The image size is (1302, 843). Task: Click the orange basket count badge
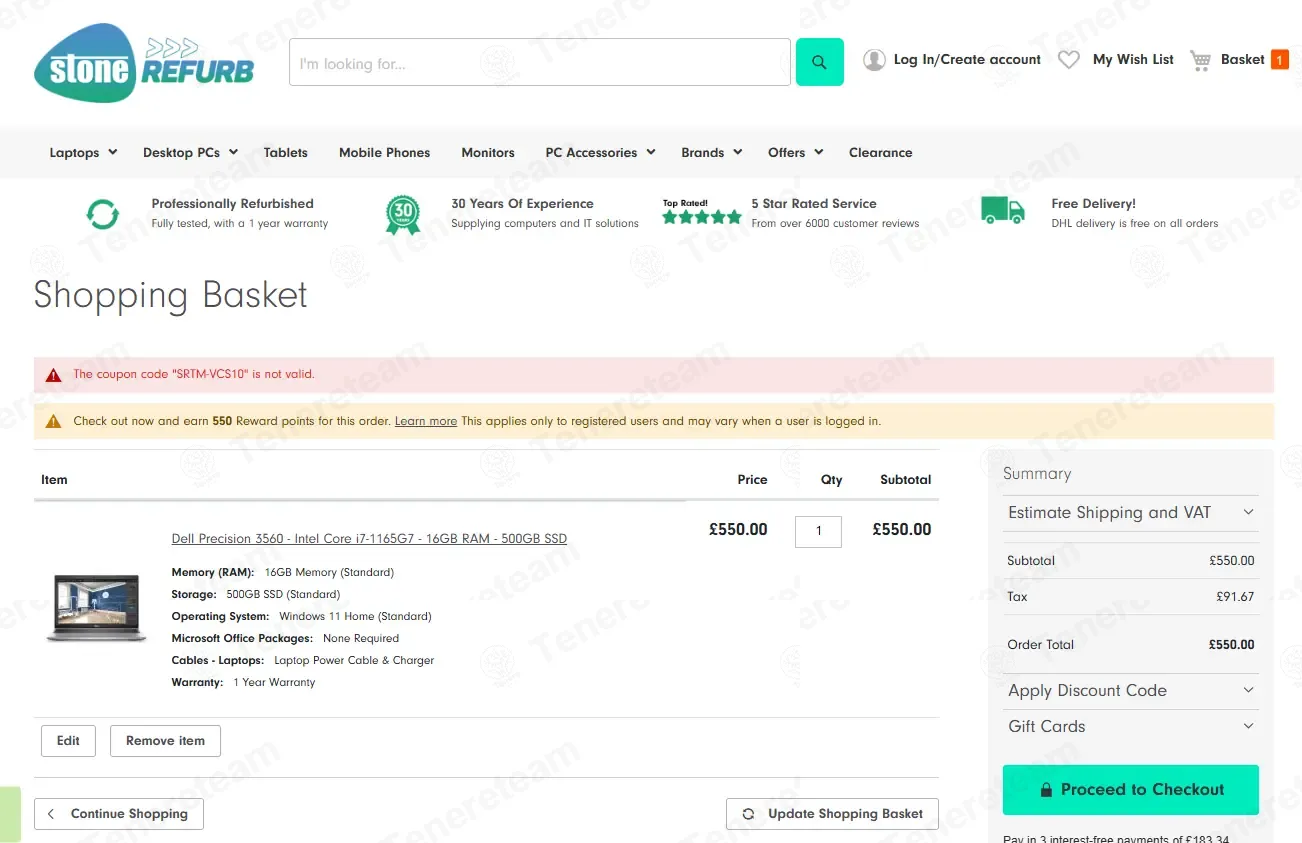[1279, 60]
